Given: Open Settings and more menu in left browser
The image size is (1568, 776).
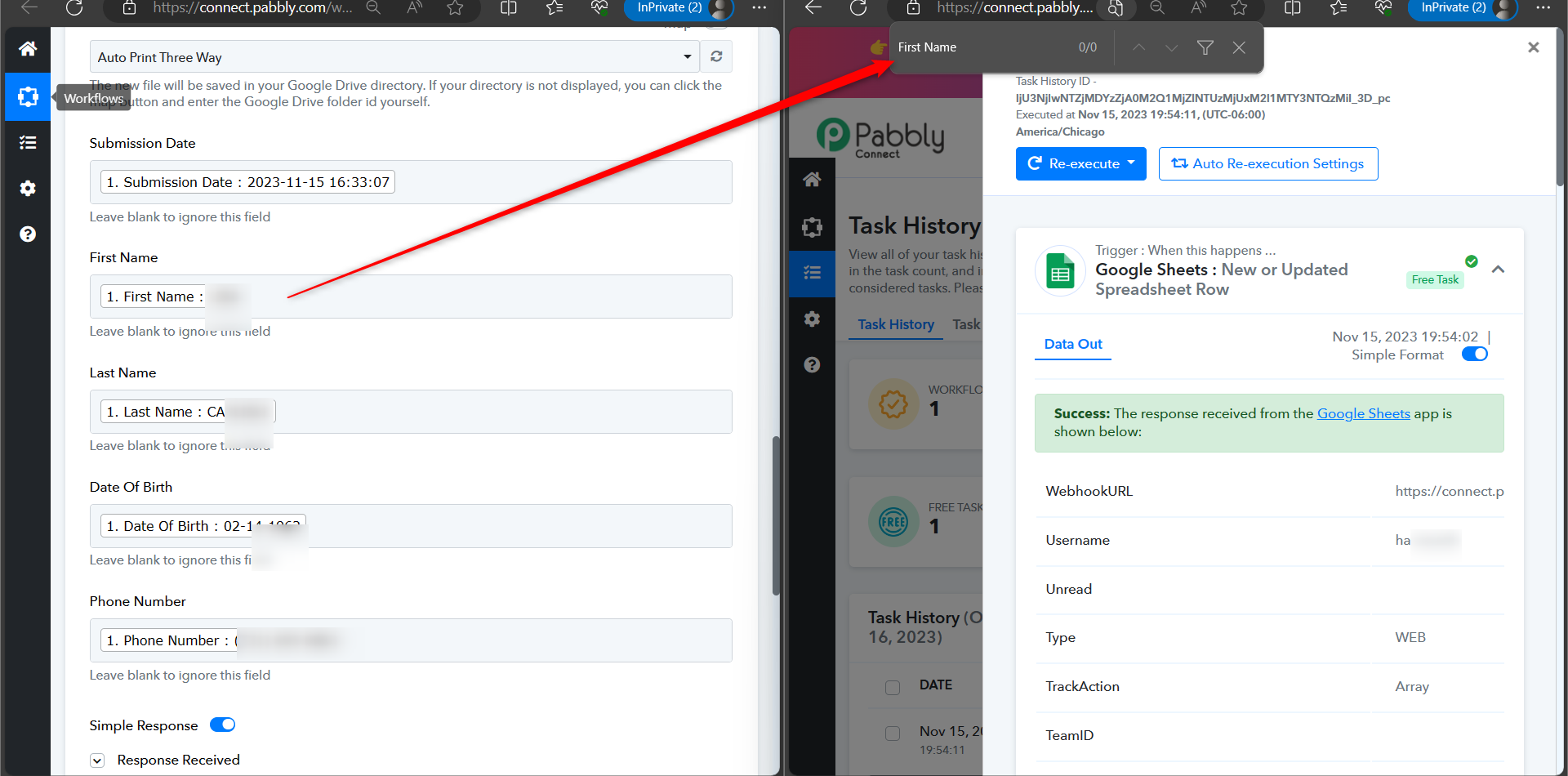Looking at the screenshot, I should point(759,8).
